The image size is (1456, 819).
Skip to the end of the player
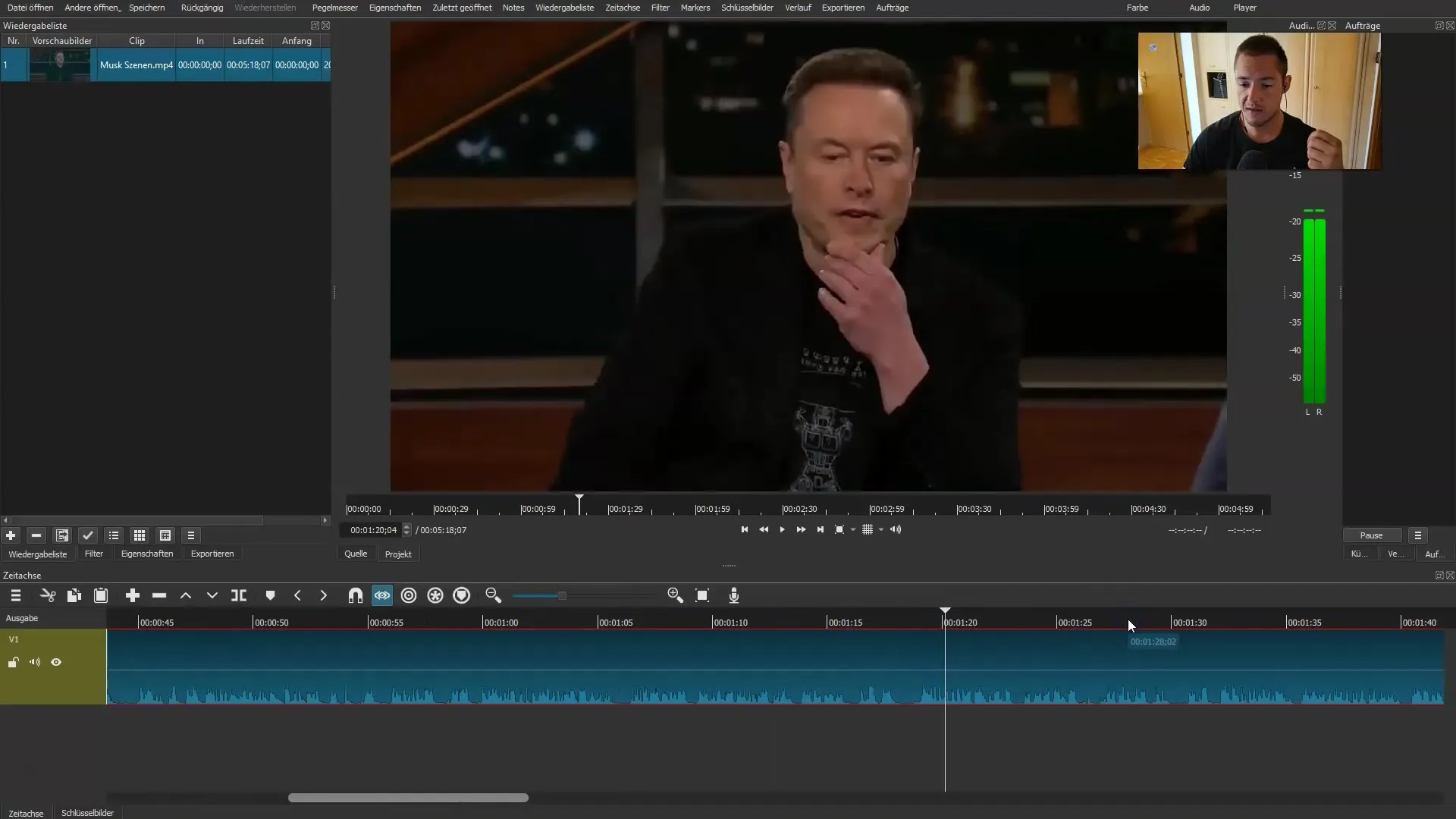point(820,530)
